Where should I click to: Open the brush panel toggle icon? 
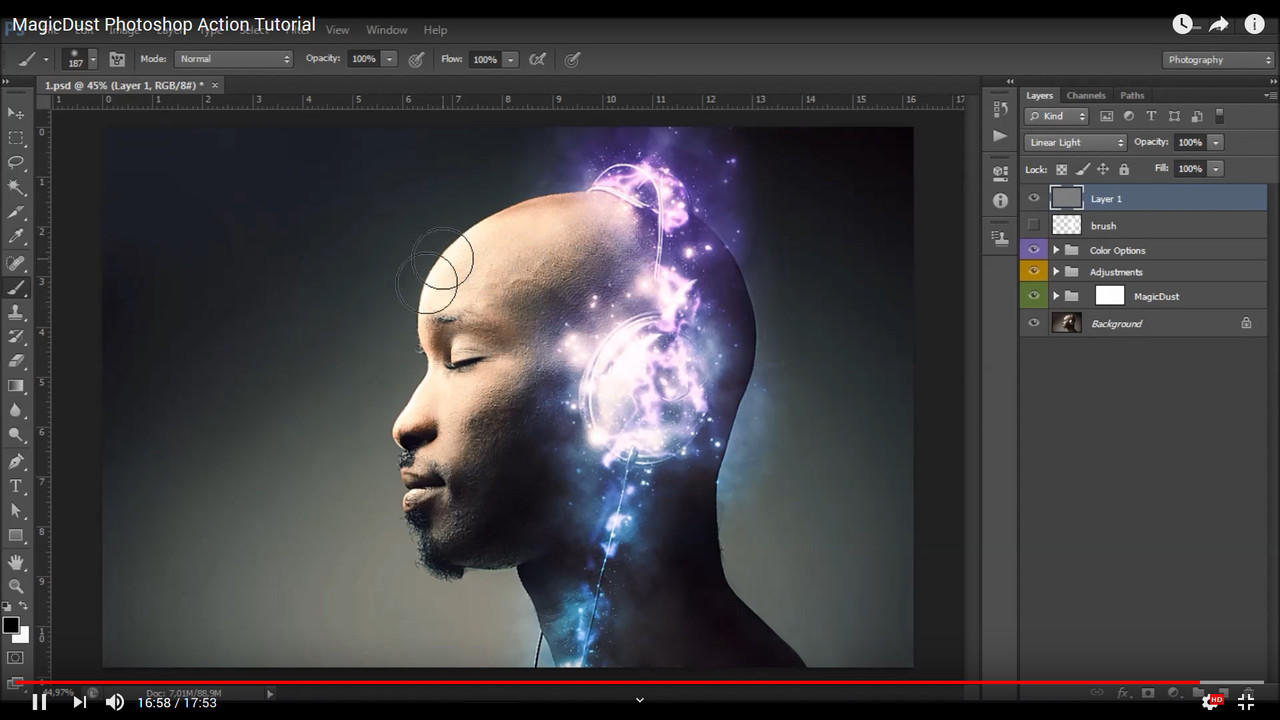[x=117, y=60]
